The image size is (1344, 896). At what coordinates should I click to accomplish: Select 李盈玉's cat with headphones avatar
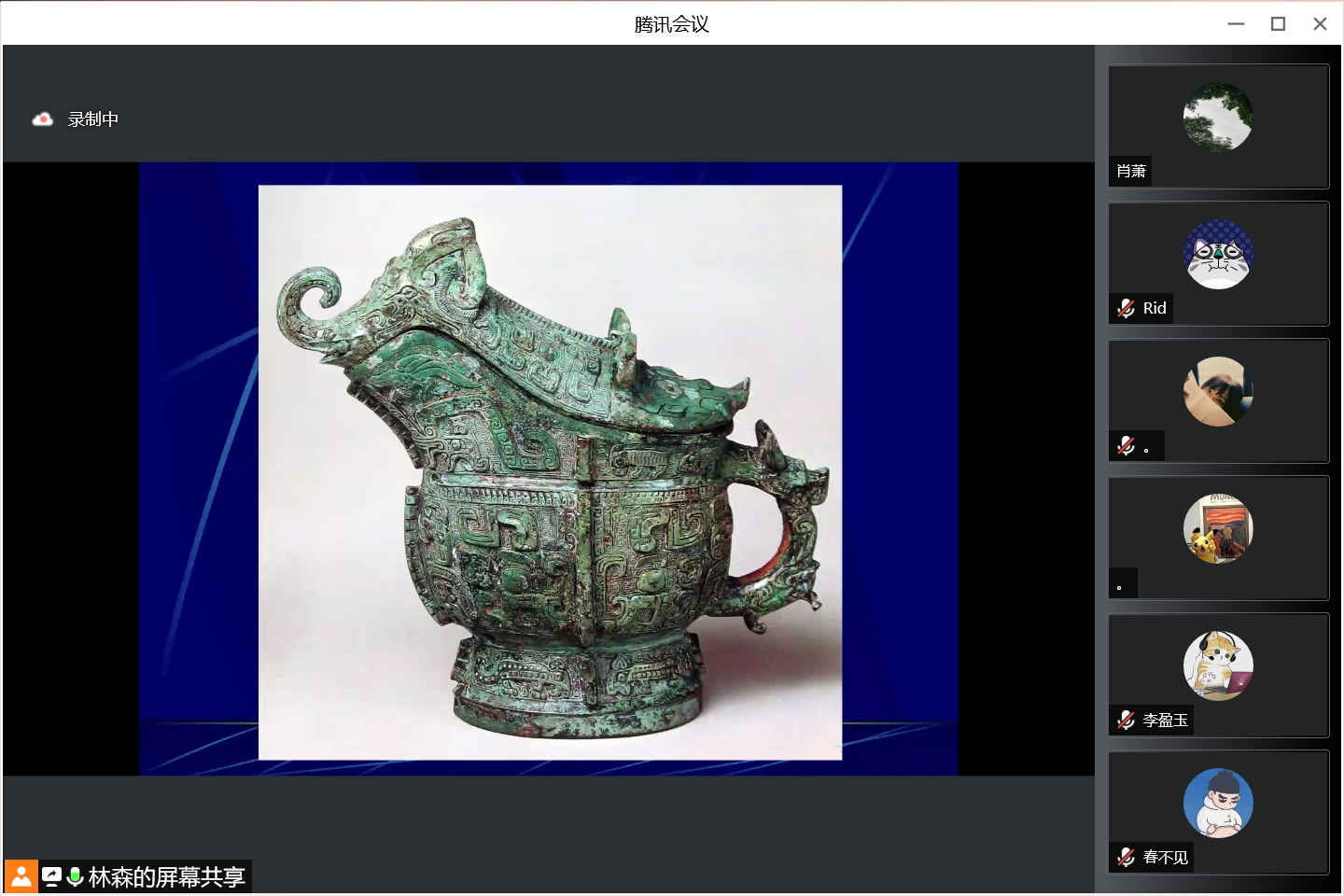[1218, 665]
